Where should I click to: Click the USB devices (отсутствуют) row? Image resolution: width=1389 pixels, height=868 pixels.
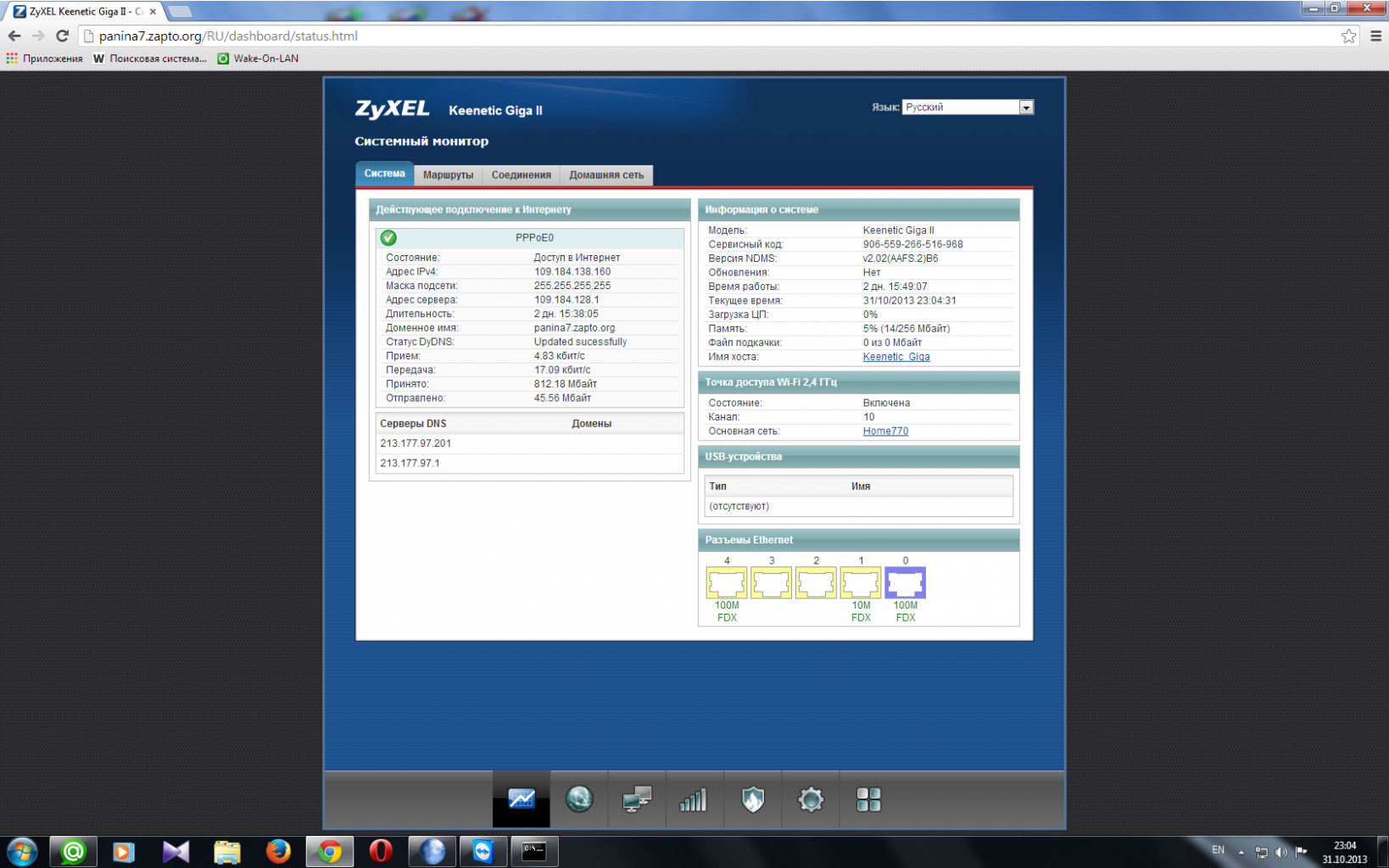859,506
